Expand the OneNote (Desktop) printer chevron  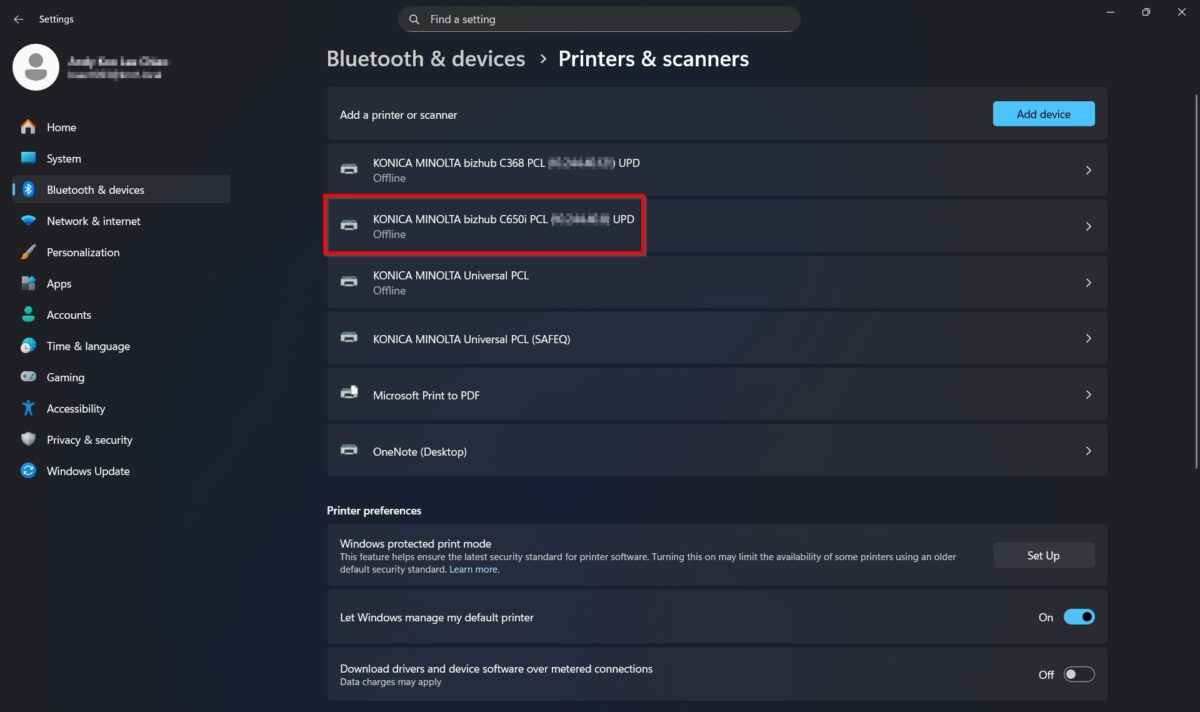(x=1088, y=451)
